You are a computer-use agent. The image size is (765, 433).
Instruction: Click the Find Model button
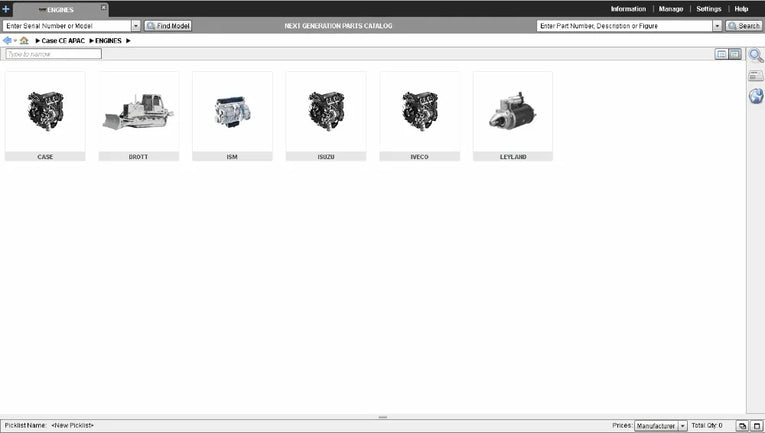[168, 26]
